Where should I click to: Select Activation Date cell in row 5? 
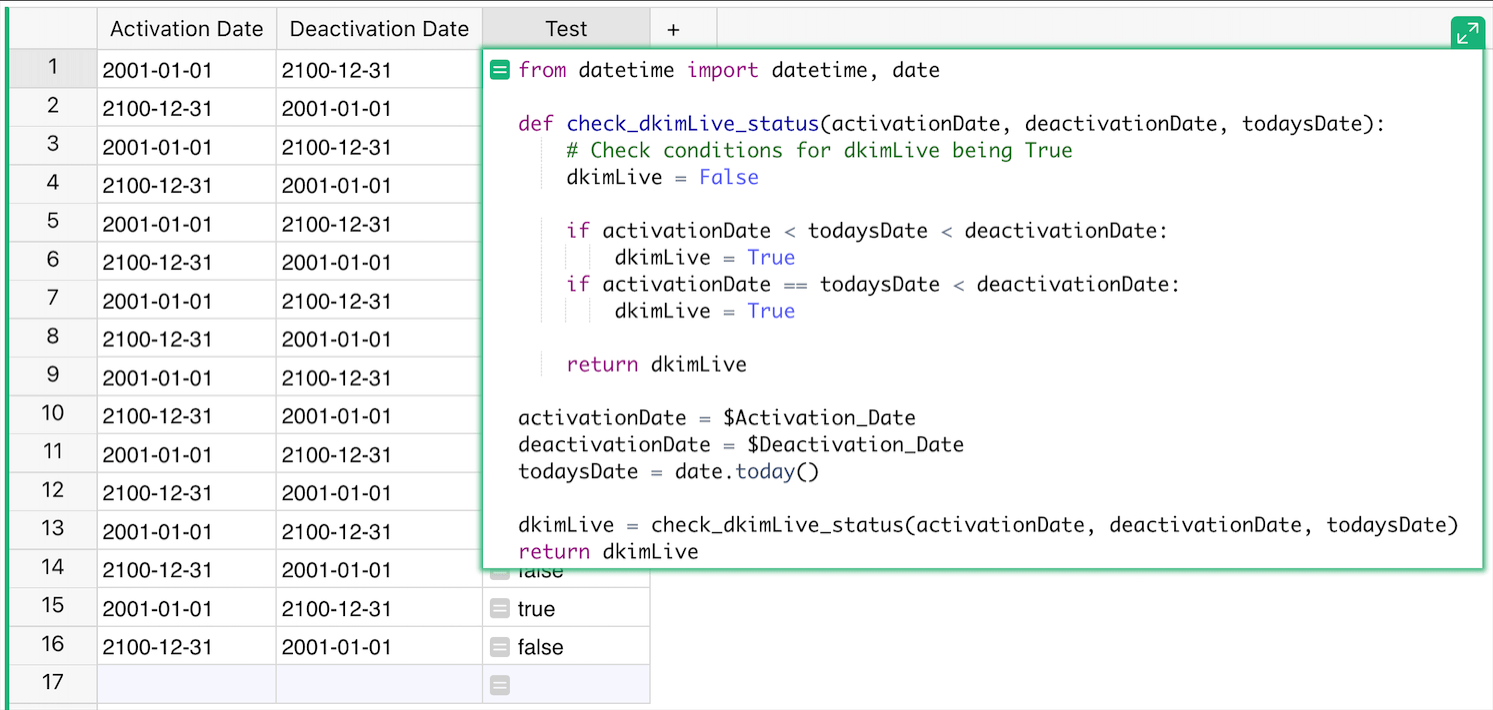coord(186,224)
